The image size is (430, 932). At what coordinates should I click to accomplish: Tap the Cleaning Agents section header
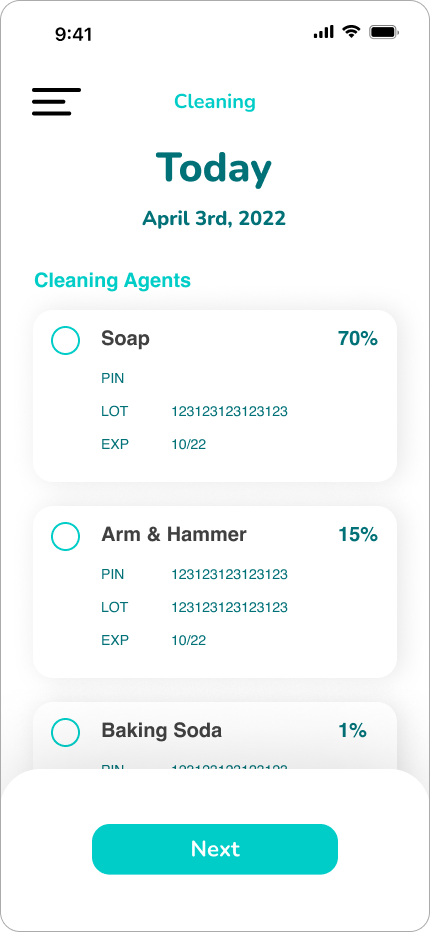(112, 280)
